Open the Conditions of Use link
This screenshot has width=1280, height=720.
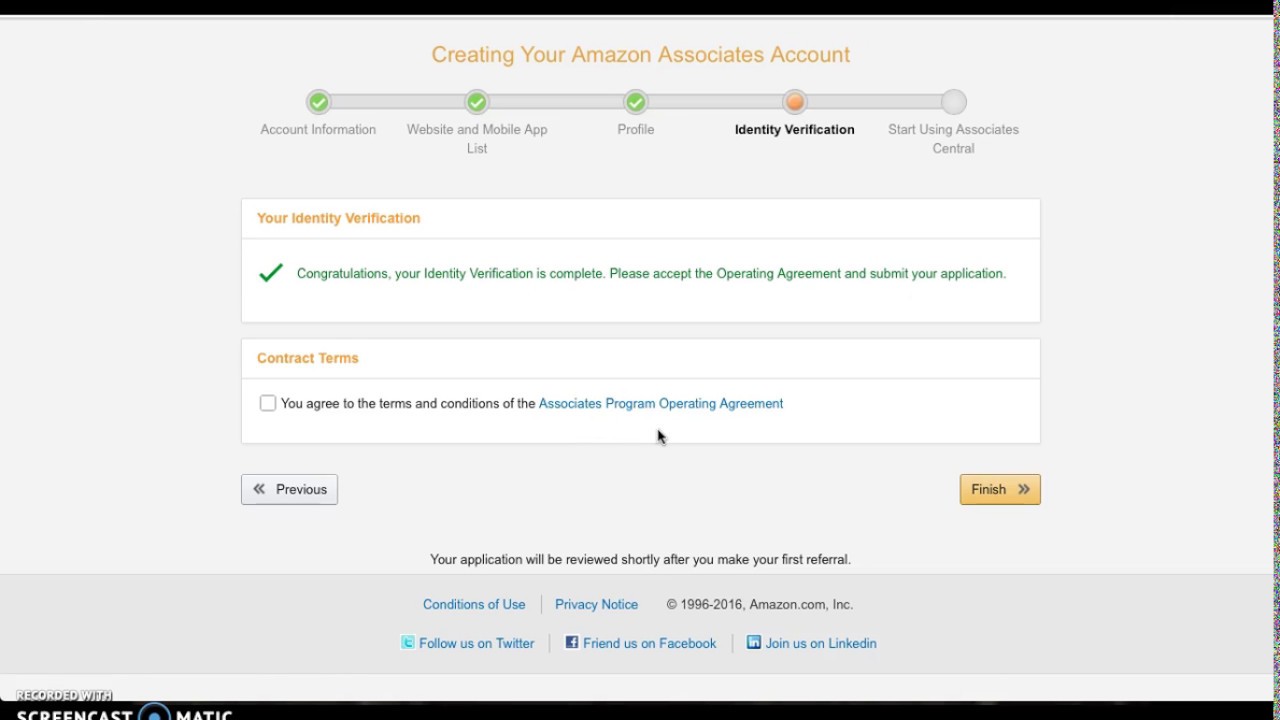tap(474, 605)
